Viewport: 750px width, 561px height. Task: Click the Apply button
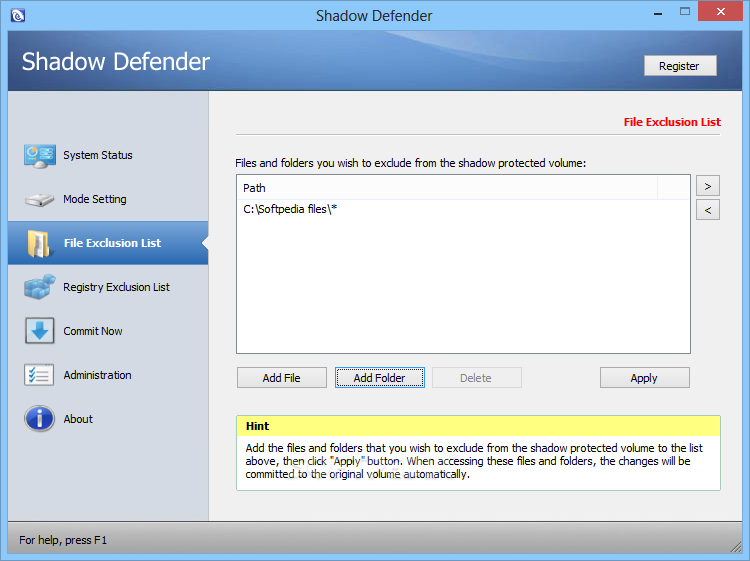pyautogui.click(x=645, y=378)
